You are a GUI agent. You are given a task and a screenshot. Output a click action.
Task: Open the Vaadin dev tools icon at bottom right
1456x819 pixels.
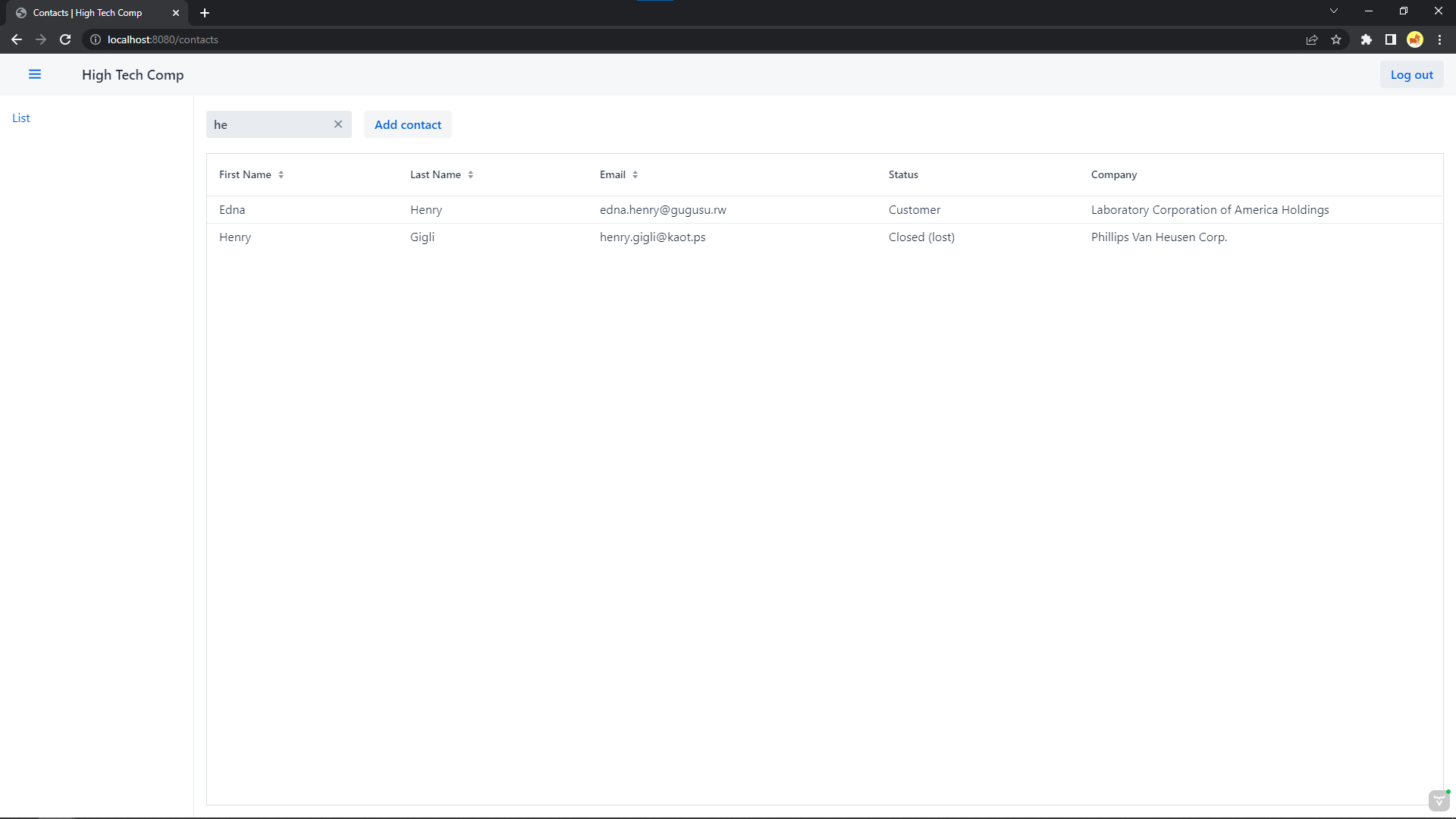pos(1439,800)
